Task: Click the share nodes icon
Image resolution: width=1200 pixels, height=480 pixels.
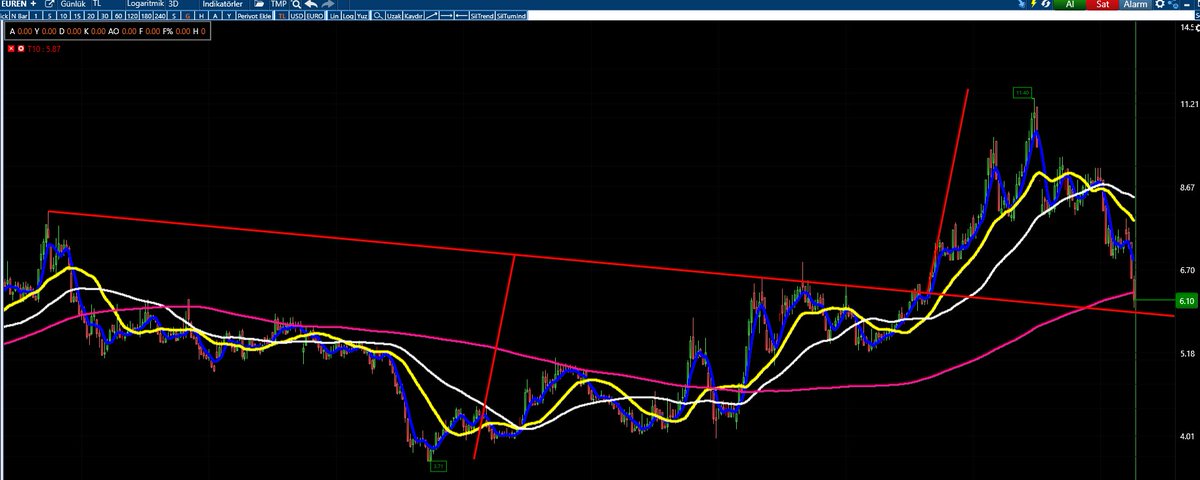Action: coord(1173,4)
